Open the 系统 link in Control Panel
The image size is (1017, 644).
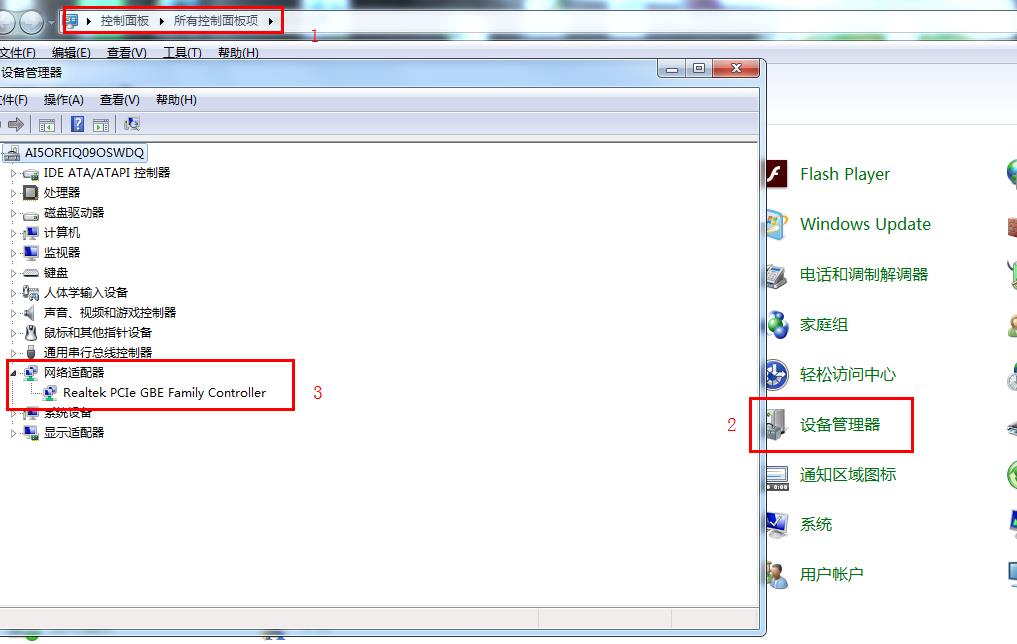click(x=816, y=525)
